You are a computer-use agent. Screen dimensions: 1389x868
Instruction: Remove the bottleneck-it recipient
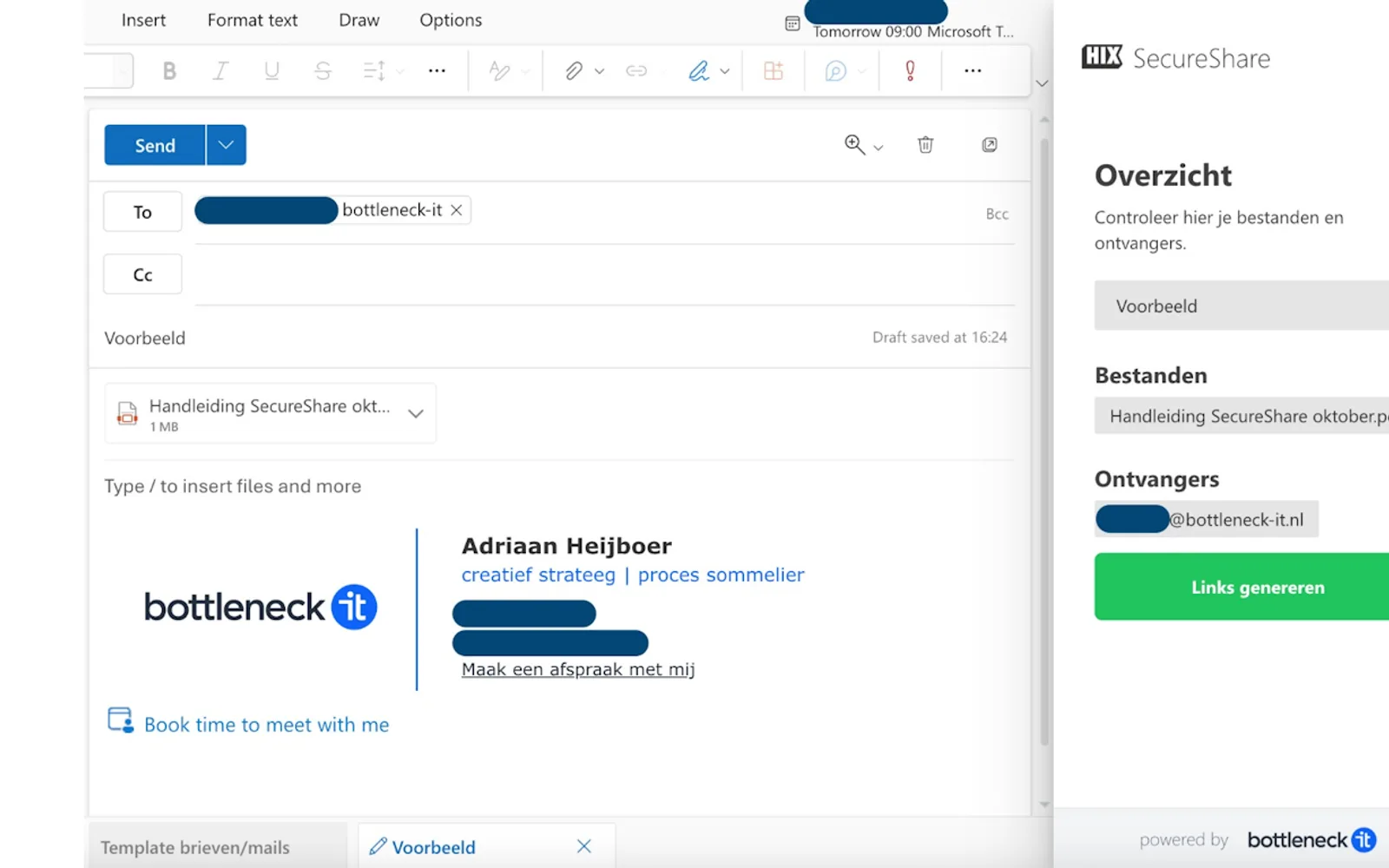tap(457, 210)
